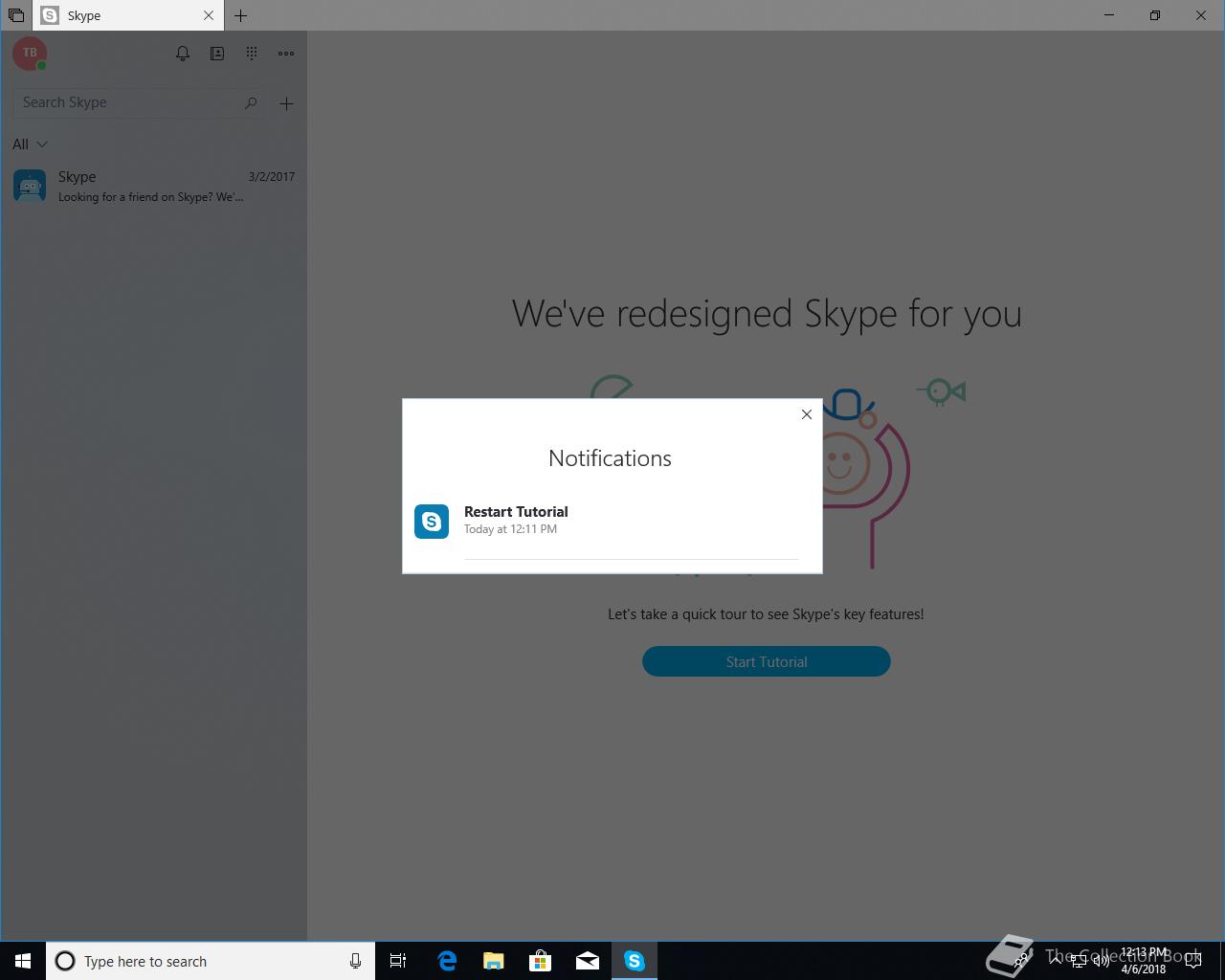Click the volume speaker tray icon
1225x980 pixels.
tap(1102, 961)
